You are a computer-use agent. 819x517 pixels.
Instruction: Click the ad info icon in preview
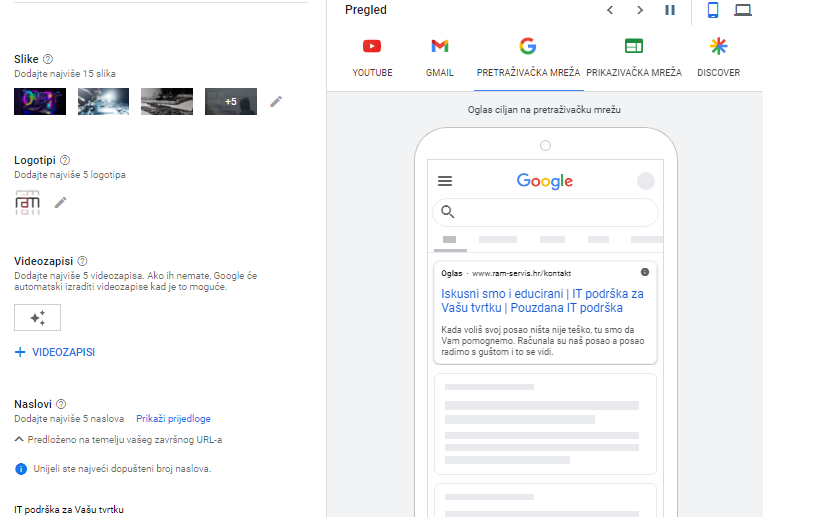tap(645, 272)
